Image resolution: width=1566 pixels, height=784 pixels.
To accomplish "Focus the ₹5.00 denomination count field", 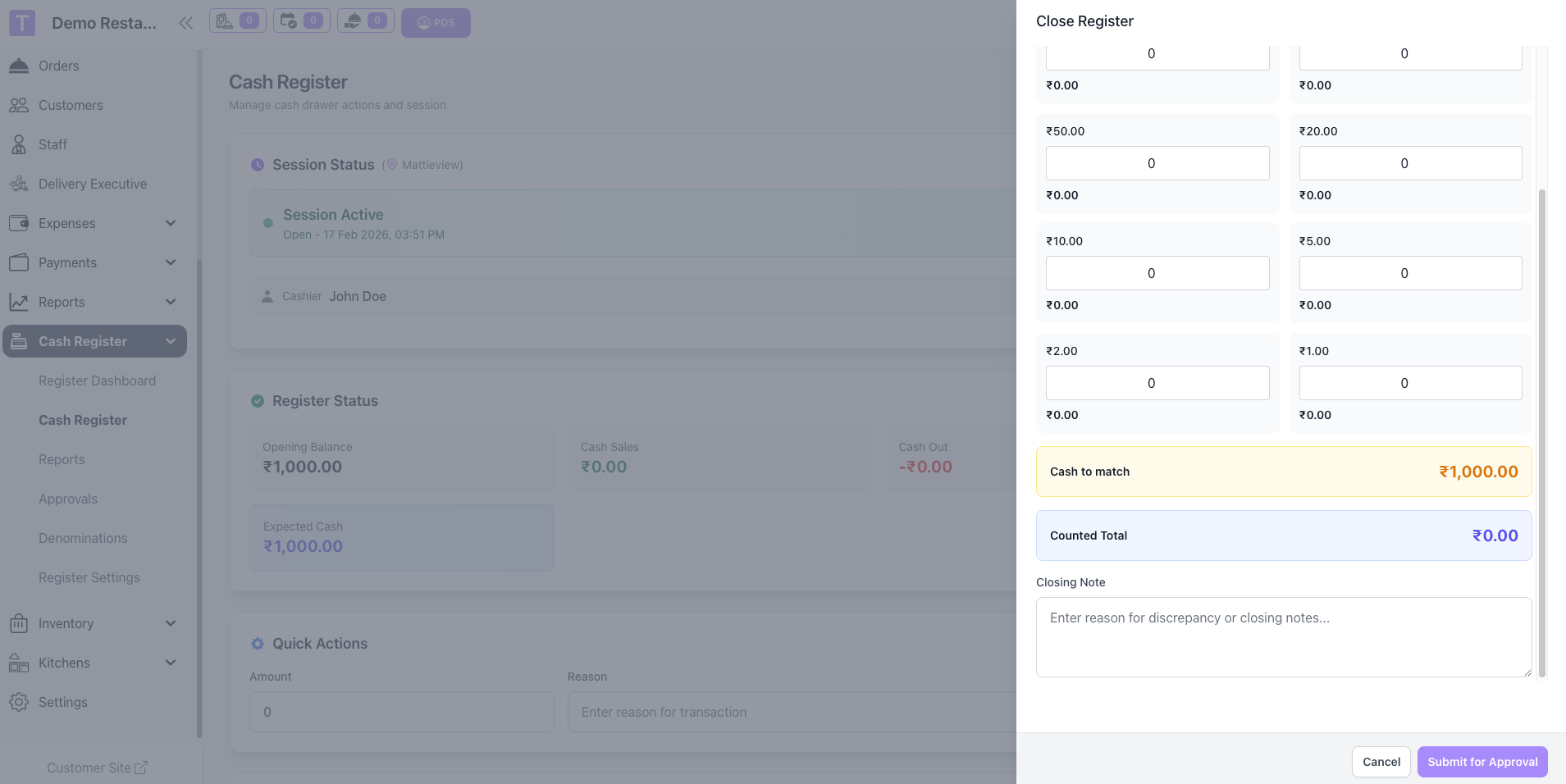I will pos(1410,273).
